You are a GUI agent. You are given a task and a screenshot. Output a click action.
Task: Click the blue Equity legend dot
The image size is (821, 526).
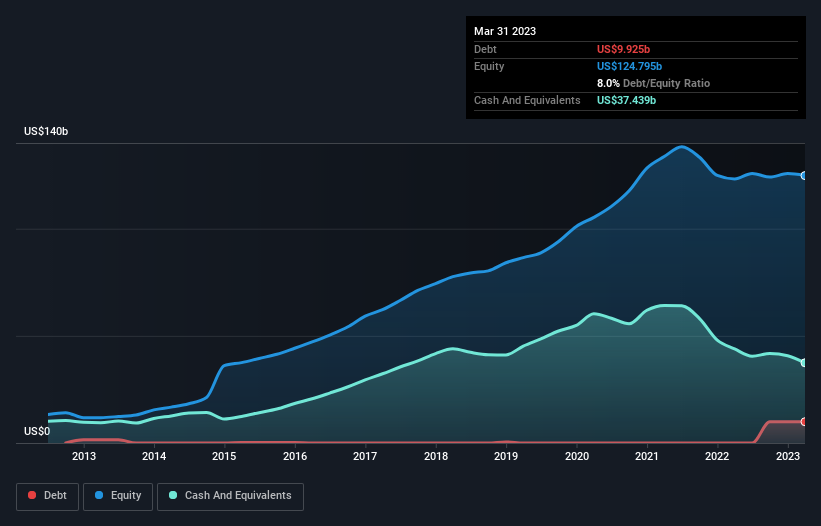pos(99,495)
